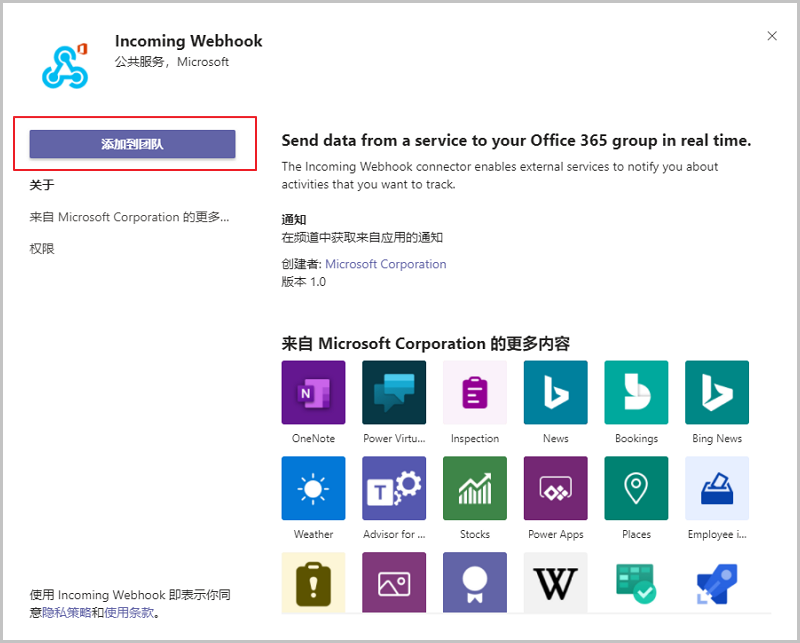Screen dimensions: 800x643
Task: Open the 隐私策略 privacy policy link
Action: pyautogui.click(x=67, y=613)
